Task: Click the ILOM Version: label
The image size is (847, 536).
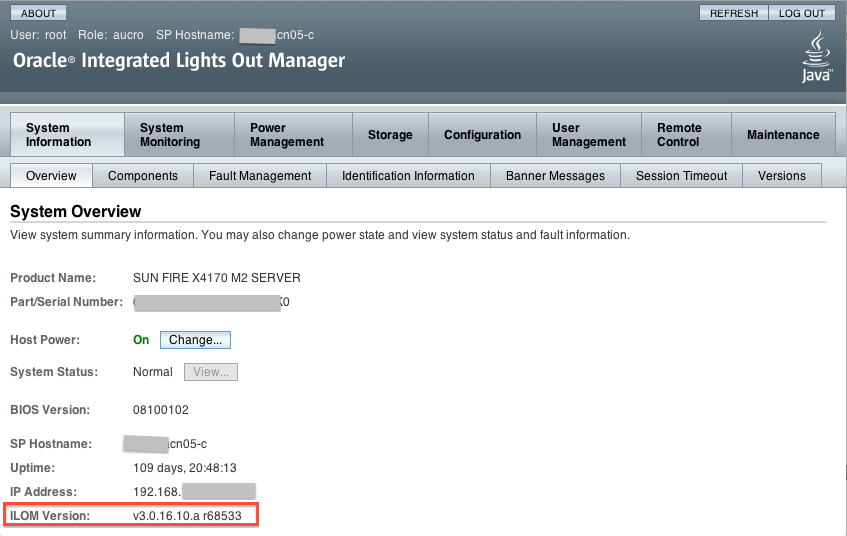Action: [x=50, y=515]
